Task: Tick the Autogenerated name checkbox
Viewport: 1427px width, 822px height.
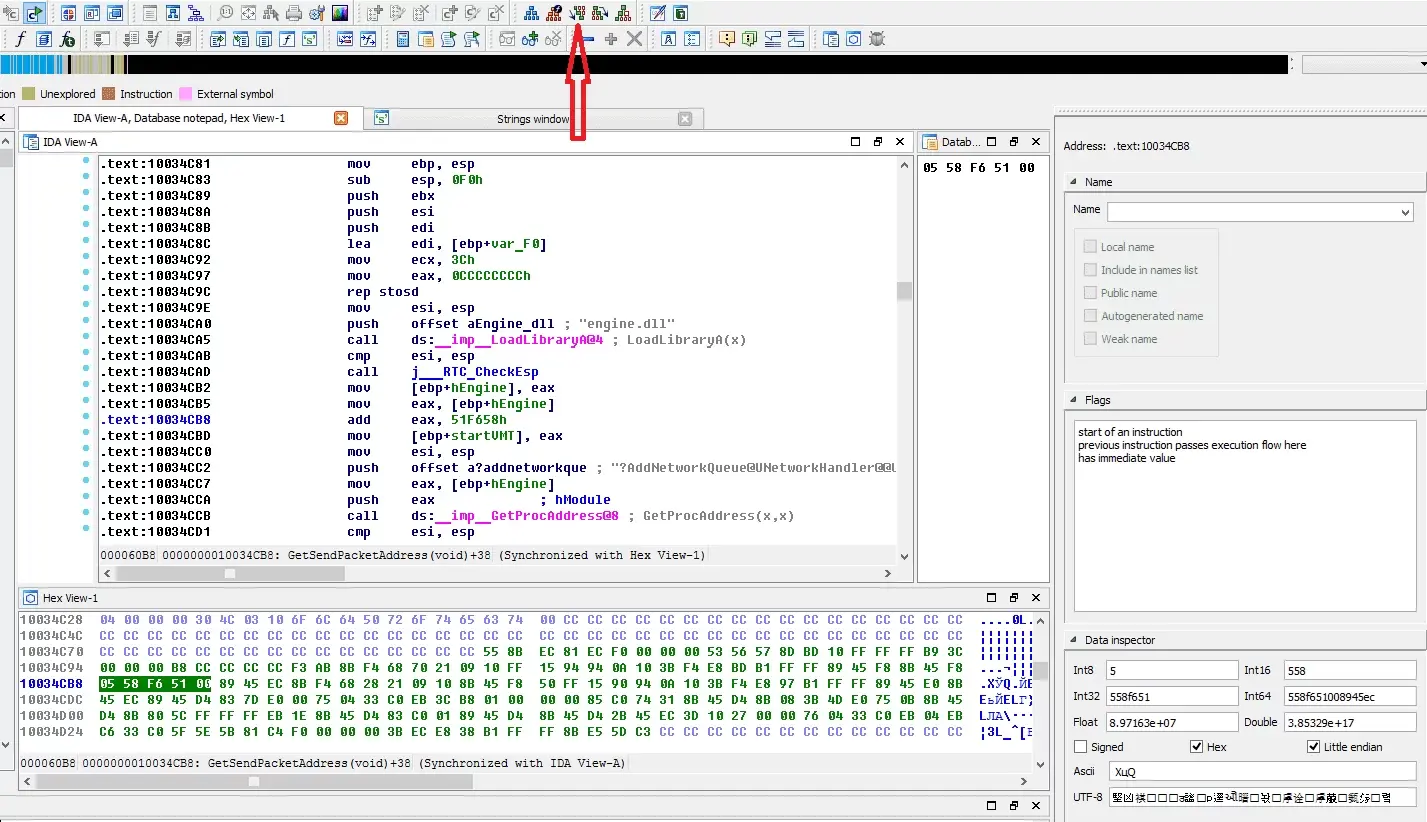Action: click(1090, 316)
